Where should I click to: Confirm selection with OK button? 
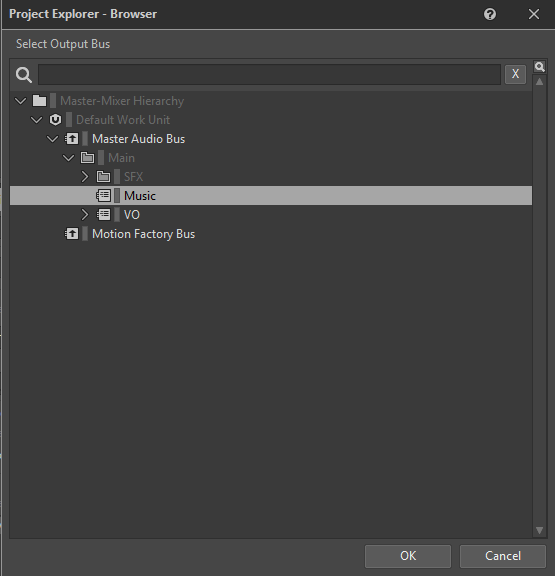point(408,556)
